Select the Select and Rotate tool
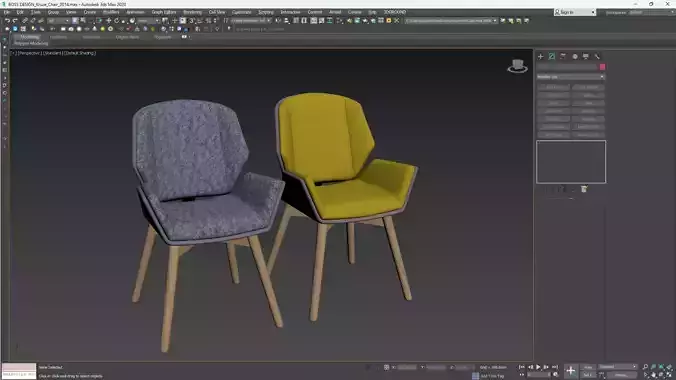Image resolution: width=676 pixels, height=380 pixels. pos(116,21)
